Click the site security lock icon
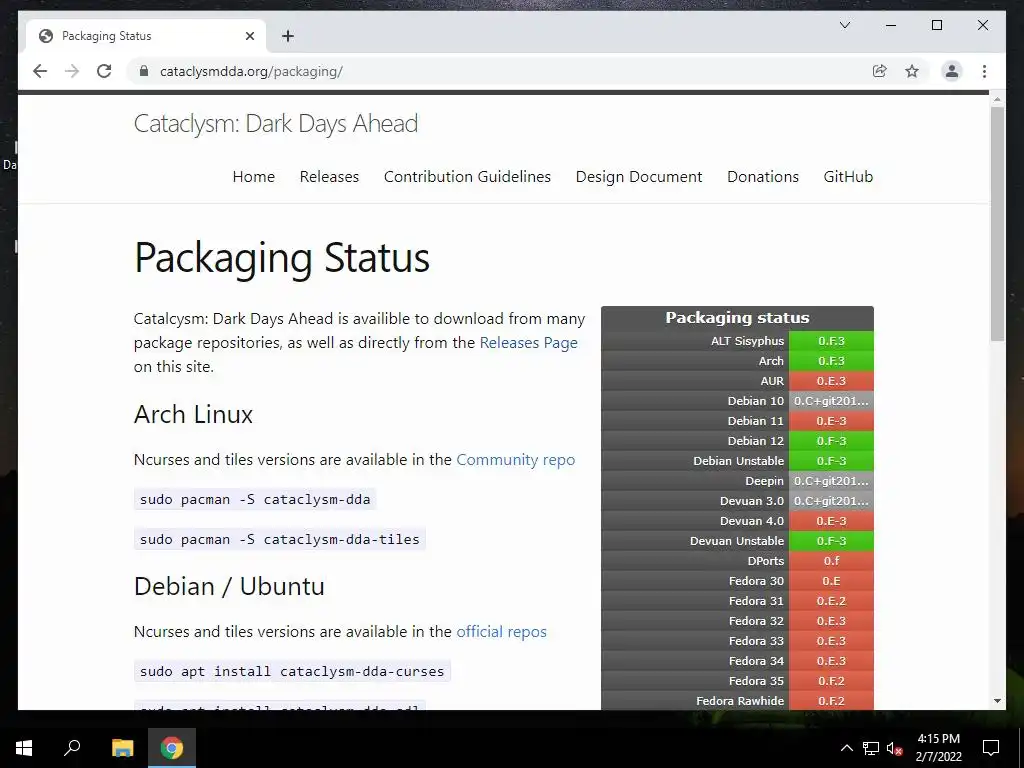 coord(144,71)
